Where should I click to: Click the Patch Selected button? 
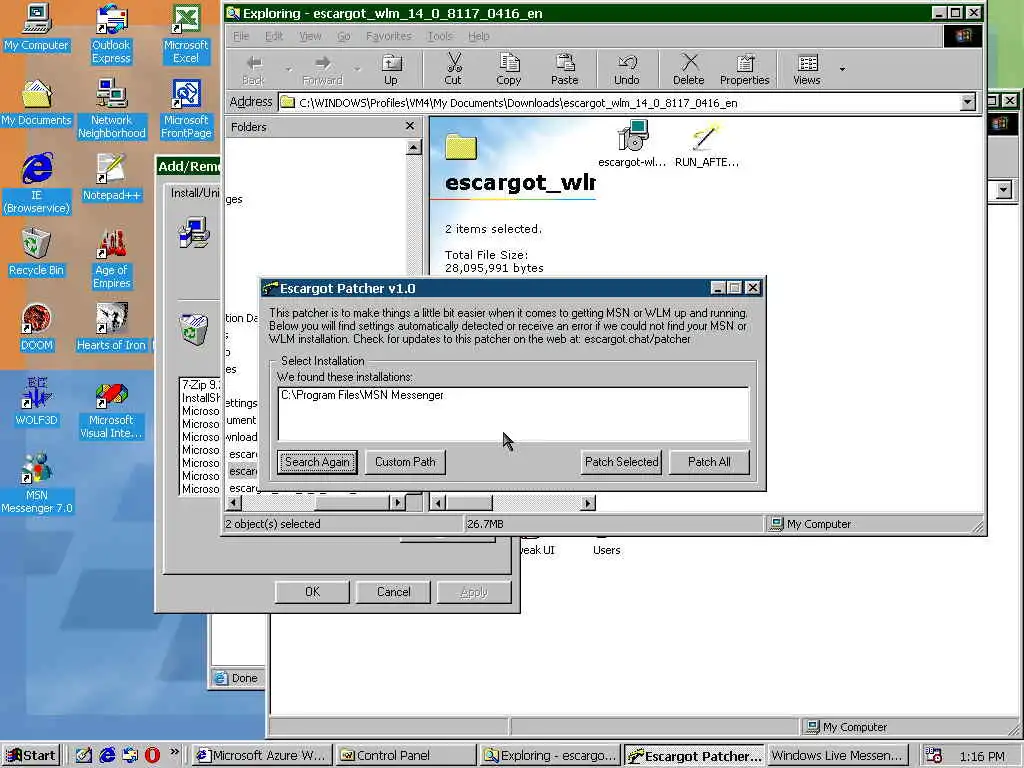click(621, 462)
